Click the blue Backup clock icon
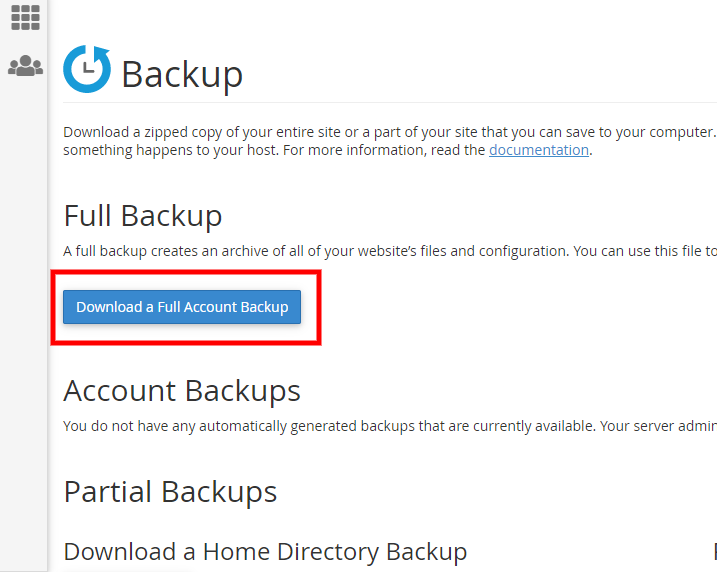This screenshot has height=572, width=717. click(x=87, y=69)
